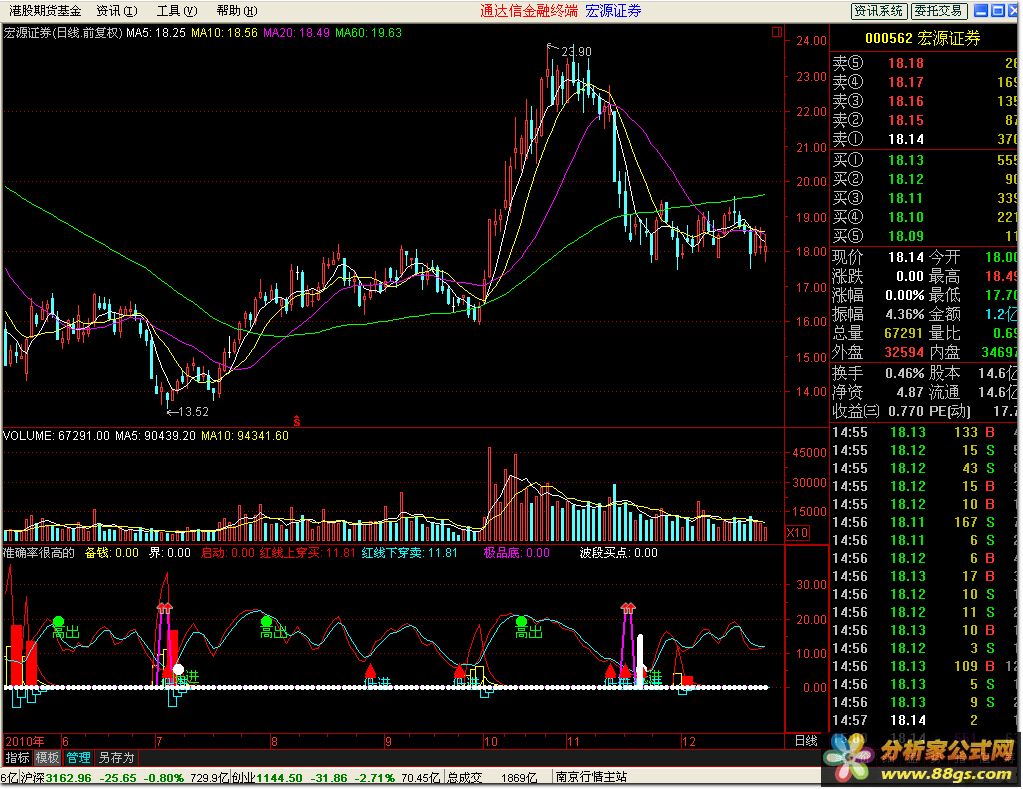Click the 委托交易 button

click(938, 11)
